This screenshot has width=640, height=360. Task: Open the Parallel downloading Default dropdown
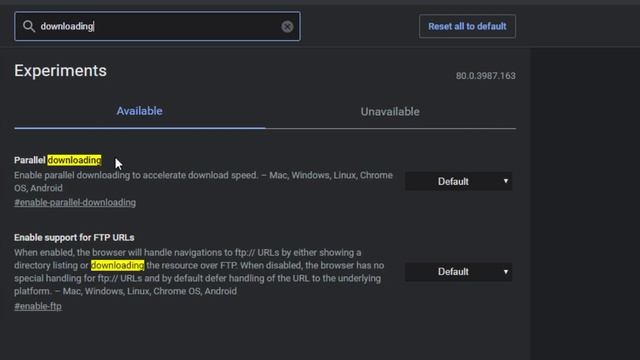pos(458,181)
